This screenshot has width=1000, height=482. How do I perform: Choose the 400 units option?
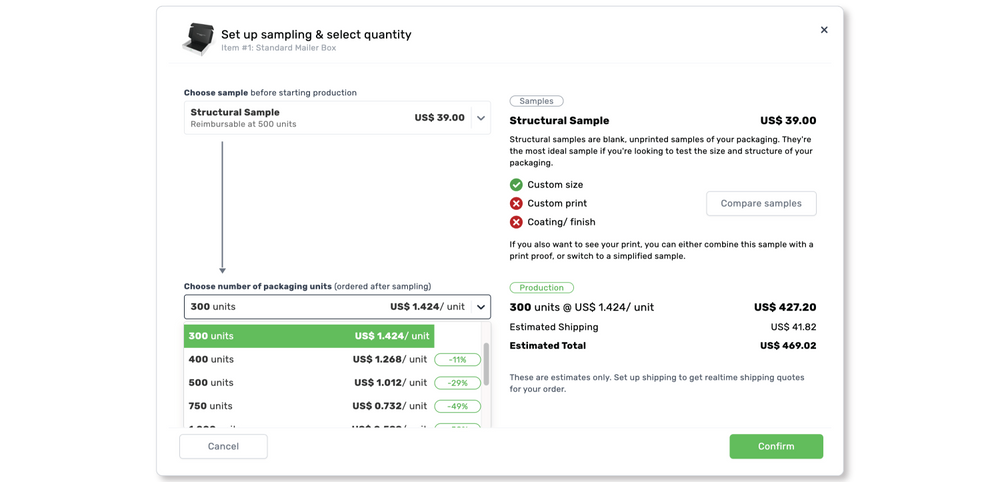click(309, 360)
